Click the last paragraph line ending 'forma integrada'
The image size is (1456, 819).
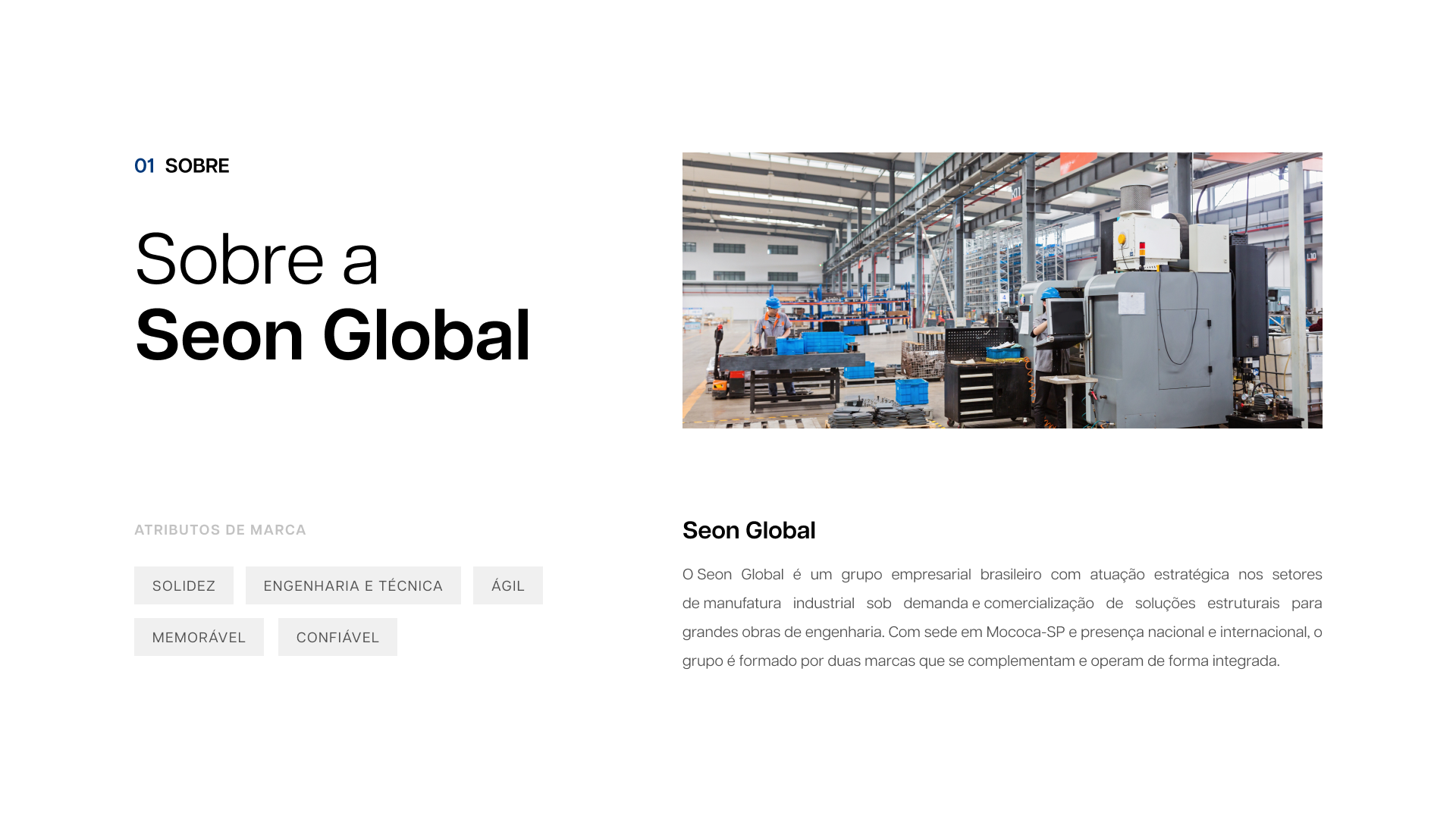coord(980,661)
